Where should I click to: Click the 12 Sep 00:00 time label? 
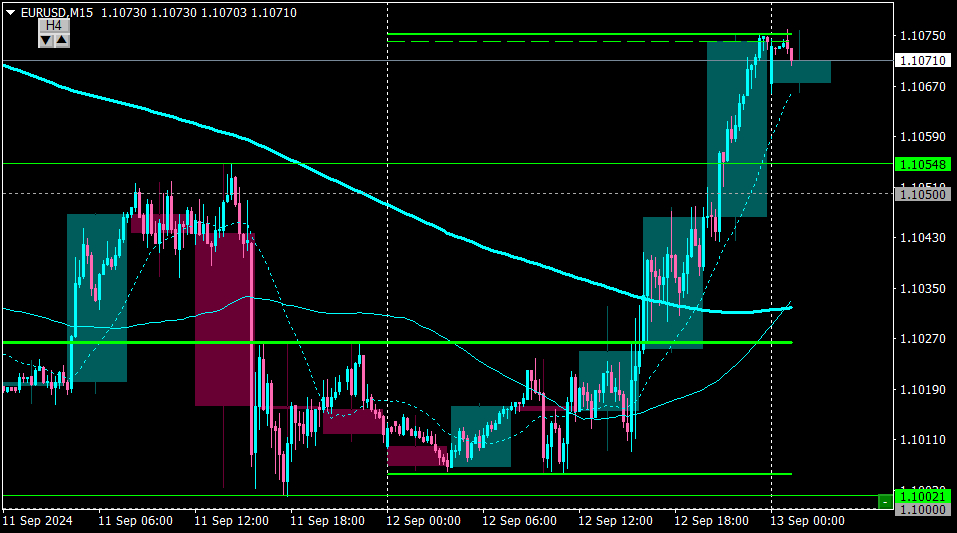[x=424, y=521]
